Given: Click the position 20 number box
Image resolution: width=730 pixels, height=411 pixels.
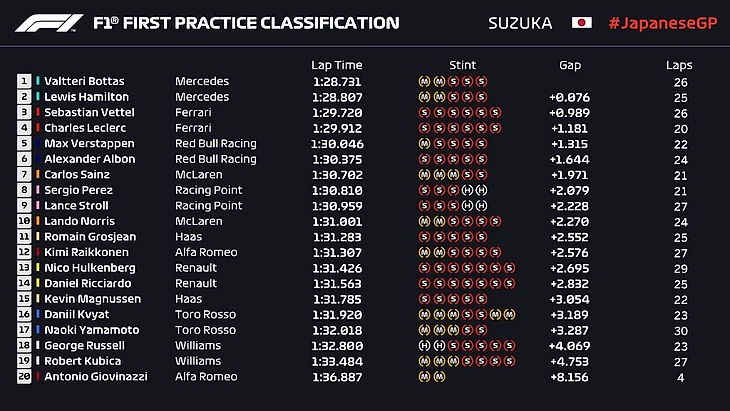Looking at the screenshot, I should [x=24, y=377].
